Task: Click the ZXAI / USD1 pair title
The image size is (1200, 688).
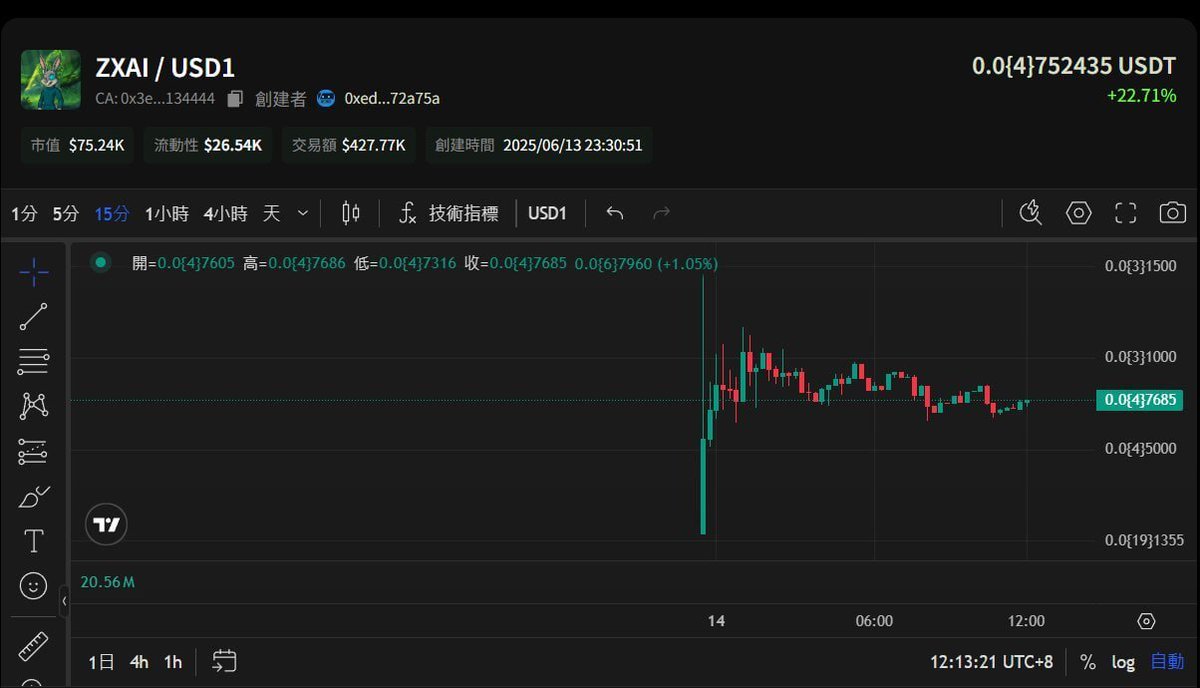Action: tap(165, 68)
